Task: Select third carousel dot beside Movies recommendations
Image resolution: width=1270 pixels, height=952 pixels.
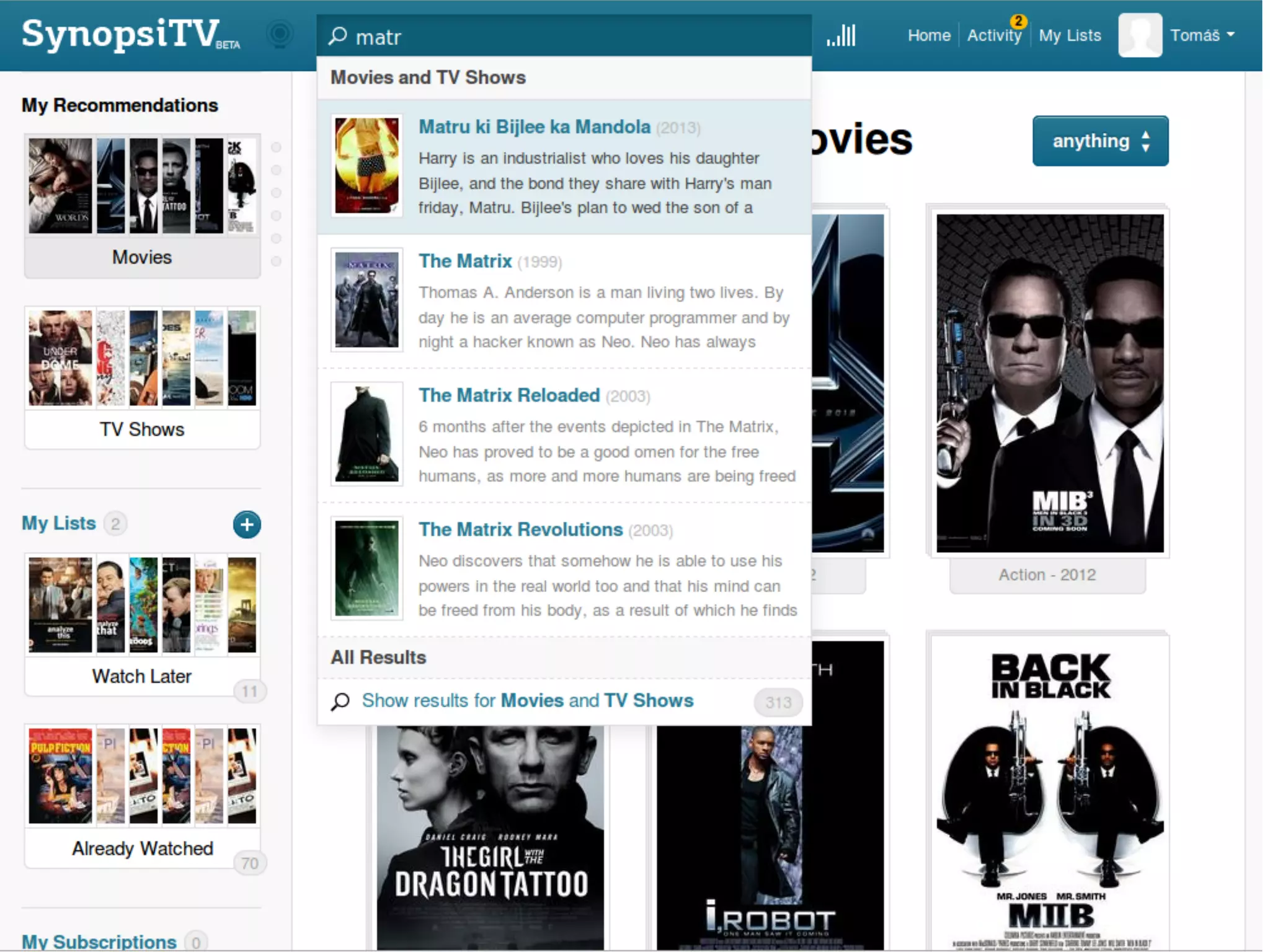Action: click(x=277, y=193)
